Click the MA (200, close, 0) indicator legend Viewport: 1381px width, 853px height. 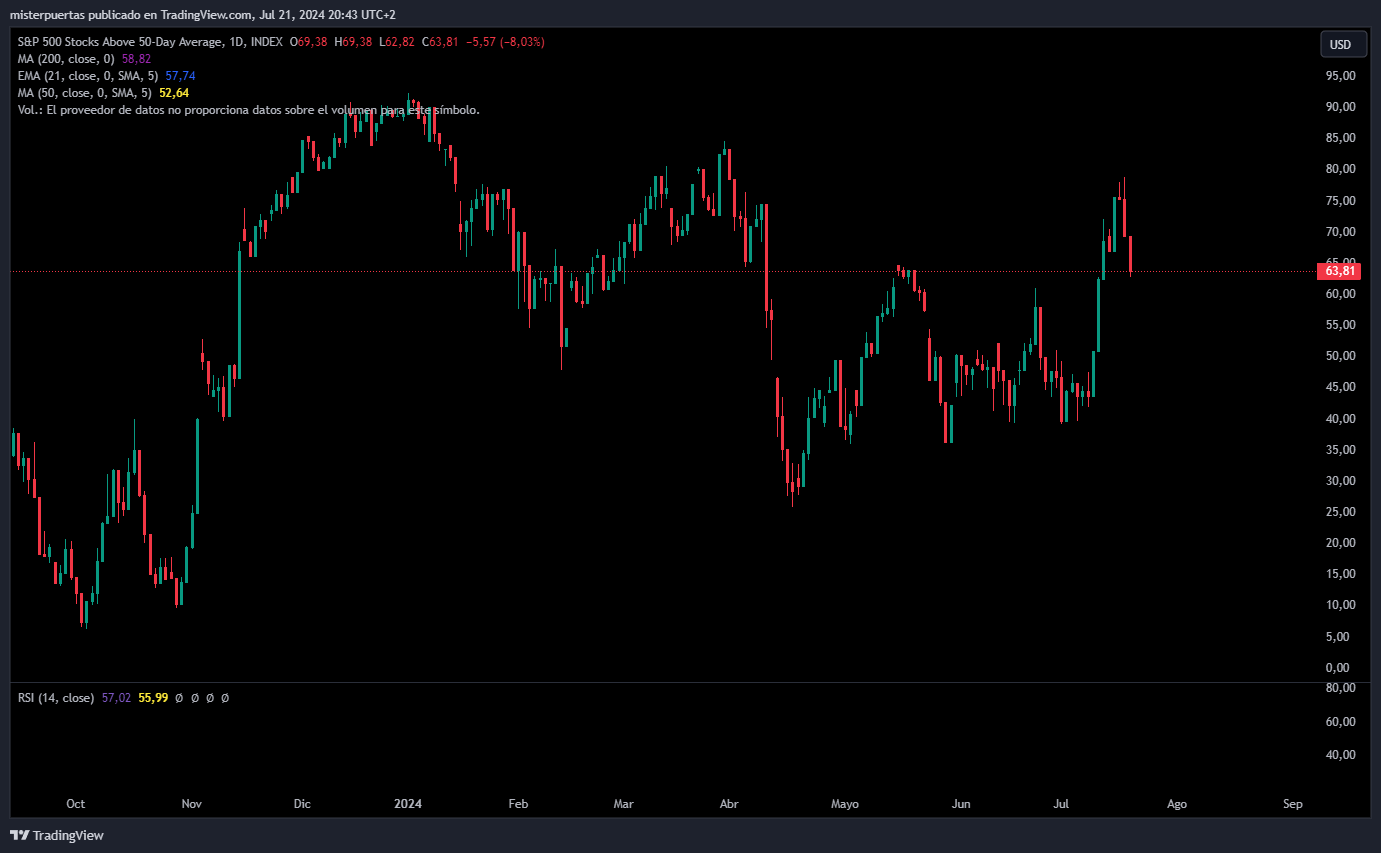[66, 59]
